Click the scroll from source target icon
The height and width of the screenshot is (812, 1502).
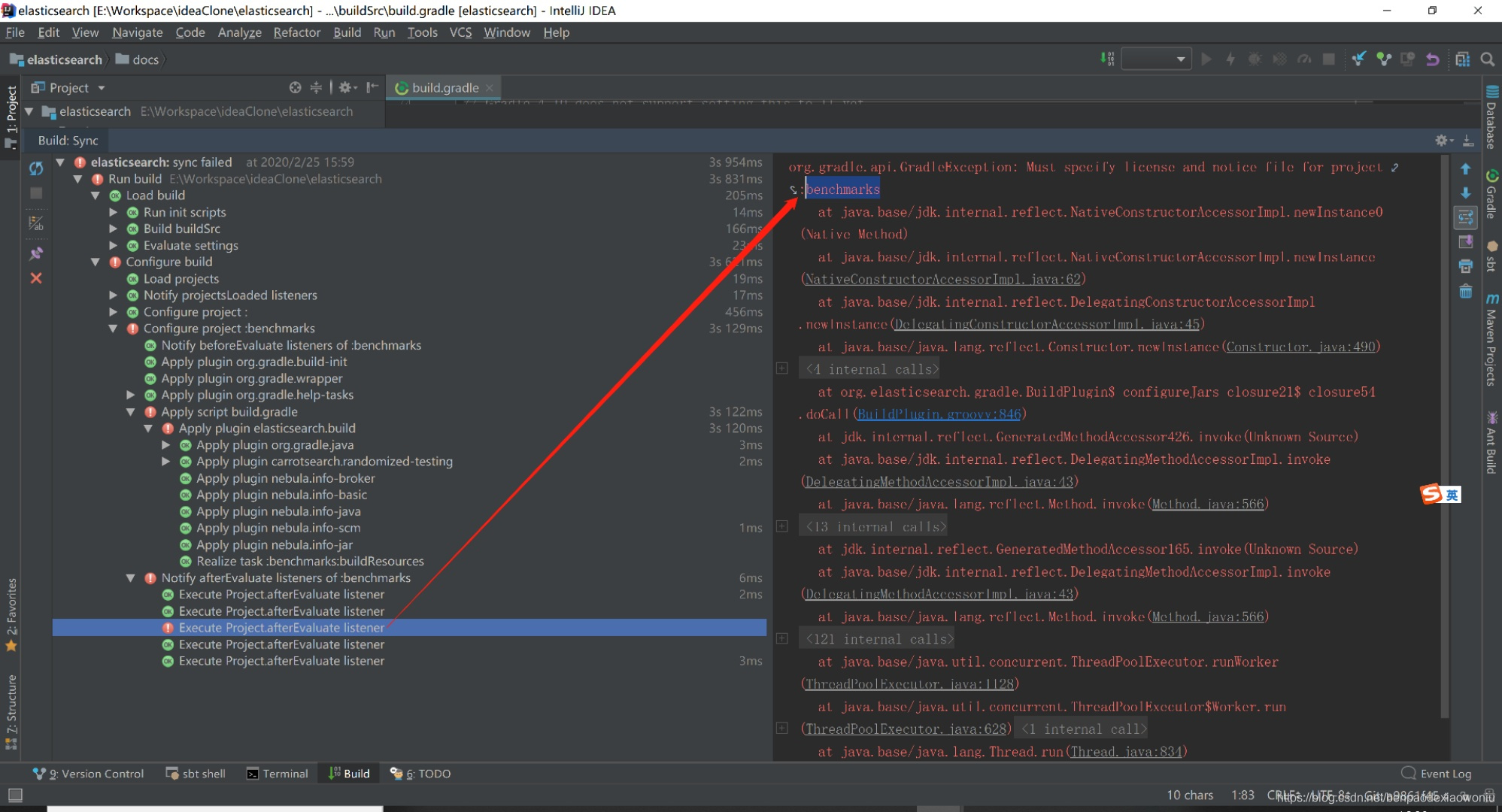295,87
